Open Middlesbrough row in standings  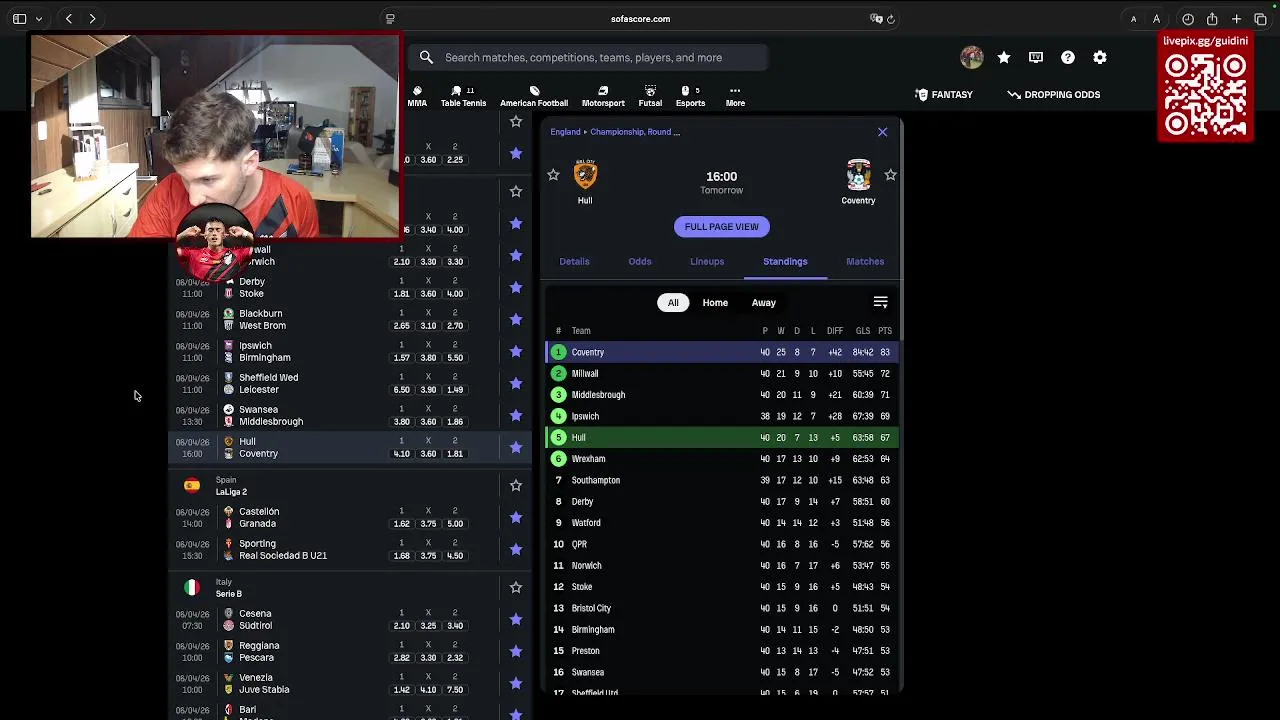tap(721, 395)
